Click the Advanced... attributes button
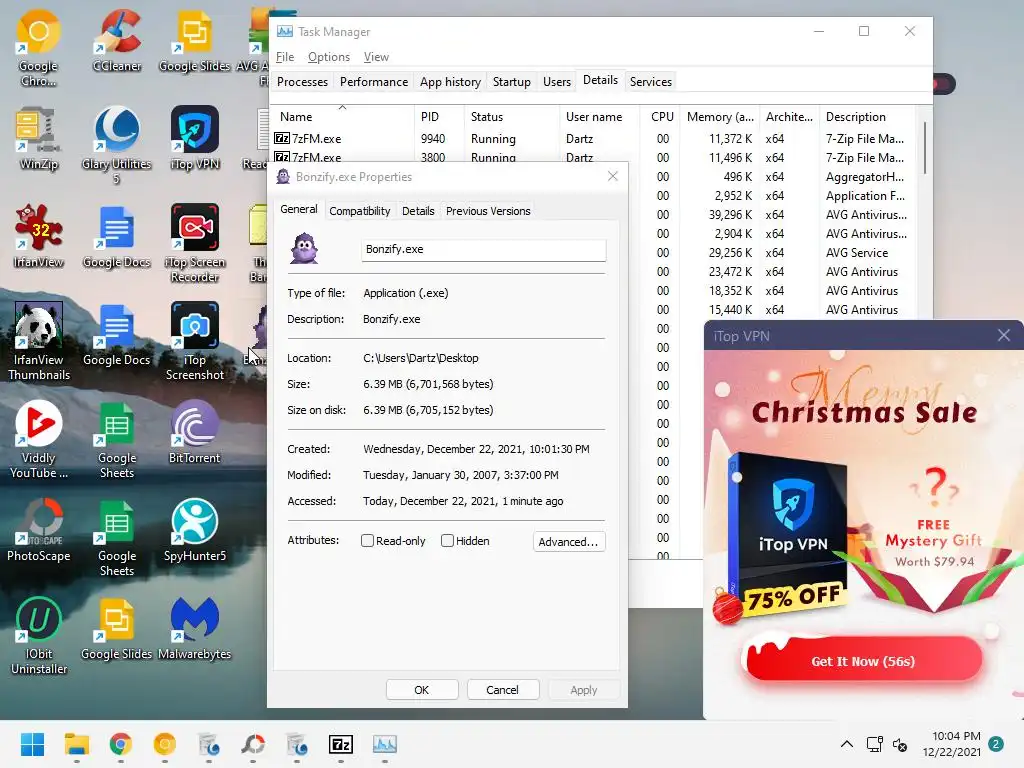 (569, 541)
